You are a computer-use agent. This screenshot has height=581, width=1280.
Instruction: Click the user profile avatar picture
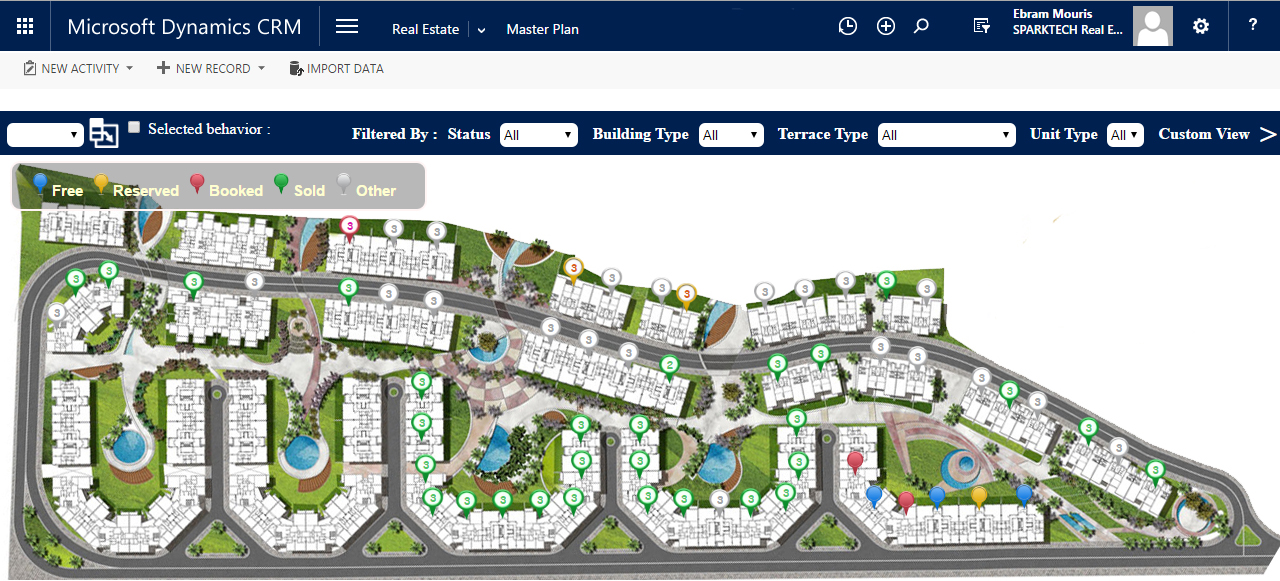click(x=1152, y=26)
